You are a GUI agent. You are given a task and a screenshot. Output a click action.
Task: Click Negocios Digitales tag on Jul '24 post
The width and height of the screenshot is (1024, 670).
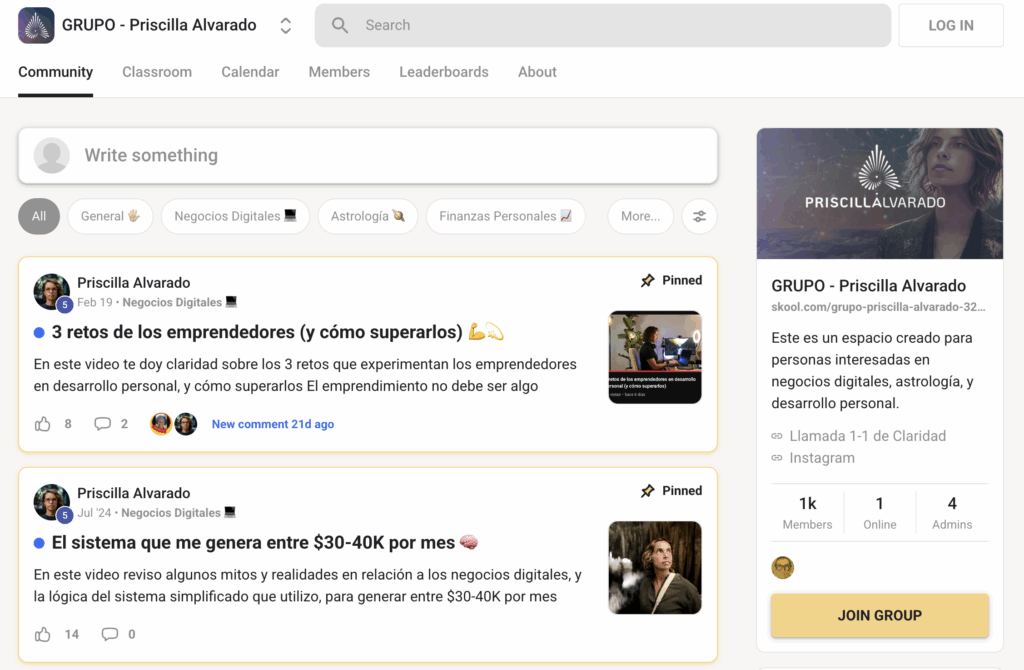(x=178, y=513)
